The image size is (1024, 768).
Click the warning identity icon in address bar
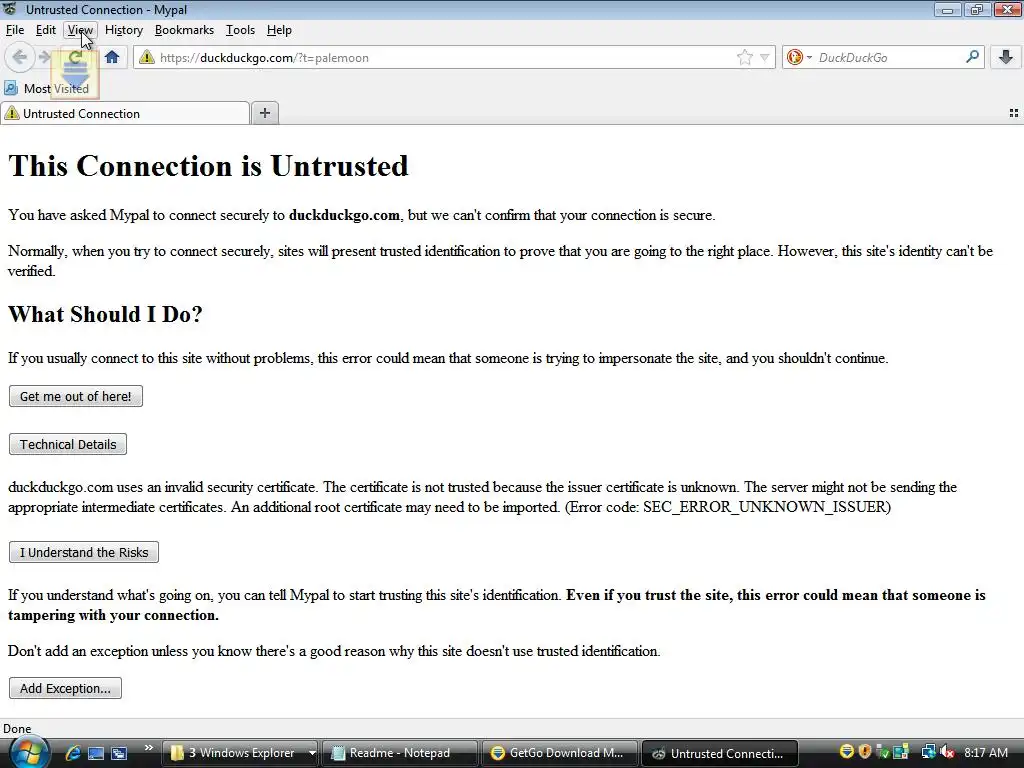coord(147,57)
